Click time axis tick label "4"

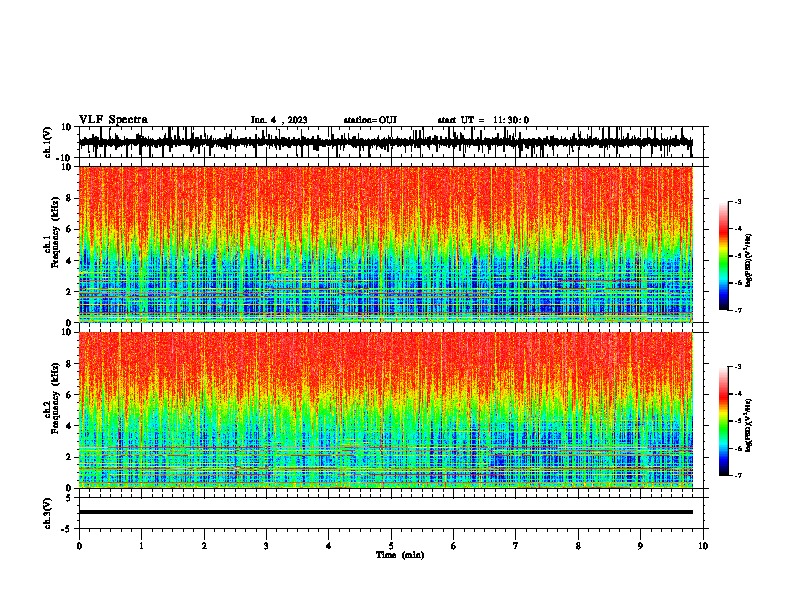click(x=329, y=546)
